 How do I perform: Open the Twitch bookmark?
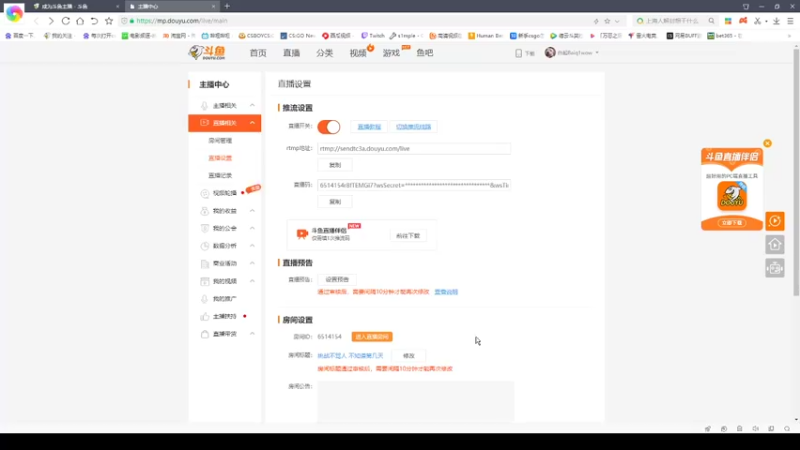click(373, 36)
